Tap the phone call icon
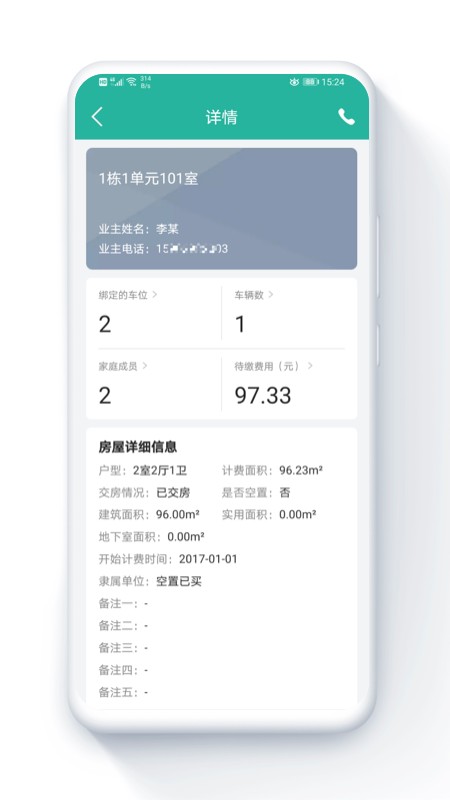This screenshot has height=800, width=450. coord(346,117)
